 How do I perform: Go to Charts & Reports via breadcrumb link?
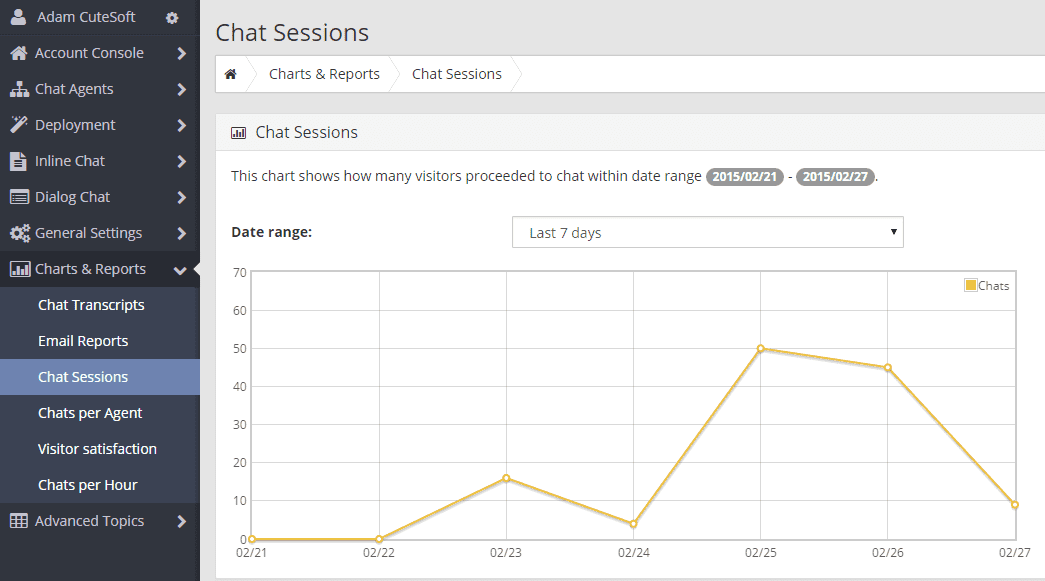(x=324, y=73)
